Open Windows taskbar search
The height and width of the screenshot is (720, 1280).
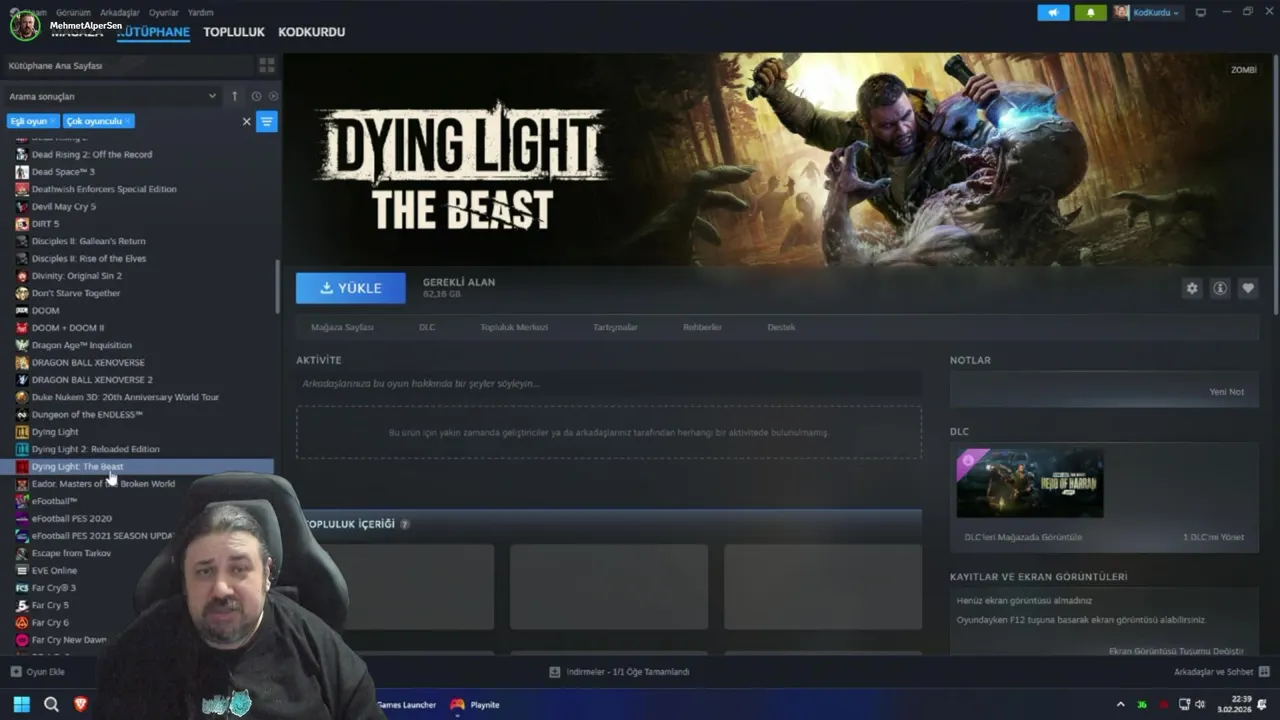51,704
